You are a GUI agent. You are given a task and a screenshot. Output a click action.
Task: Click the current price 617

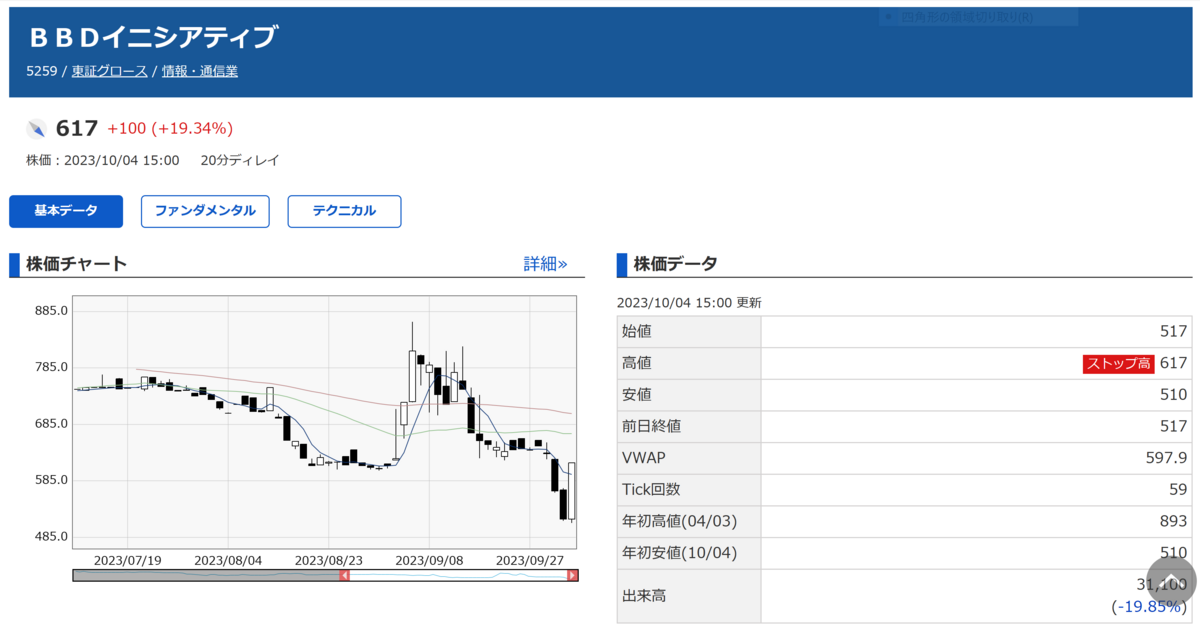(x=77, y=128)
